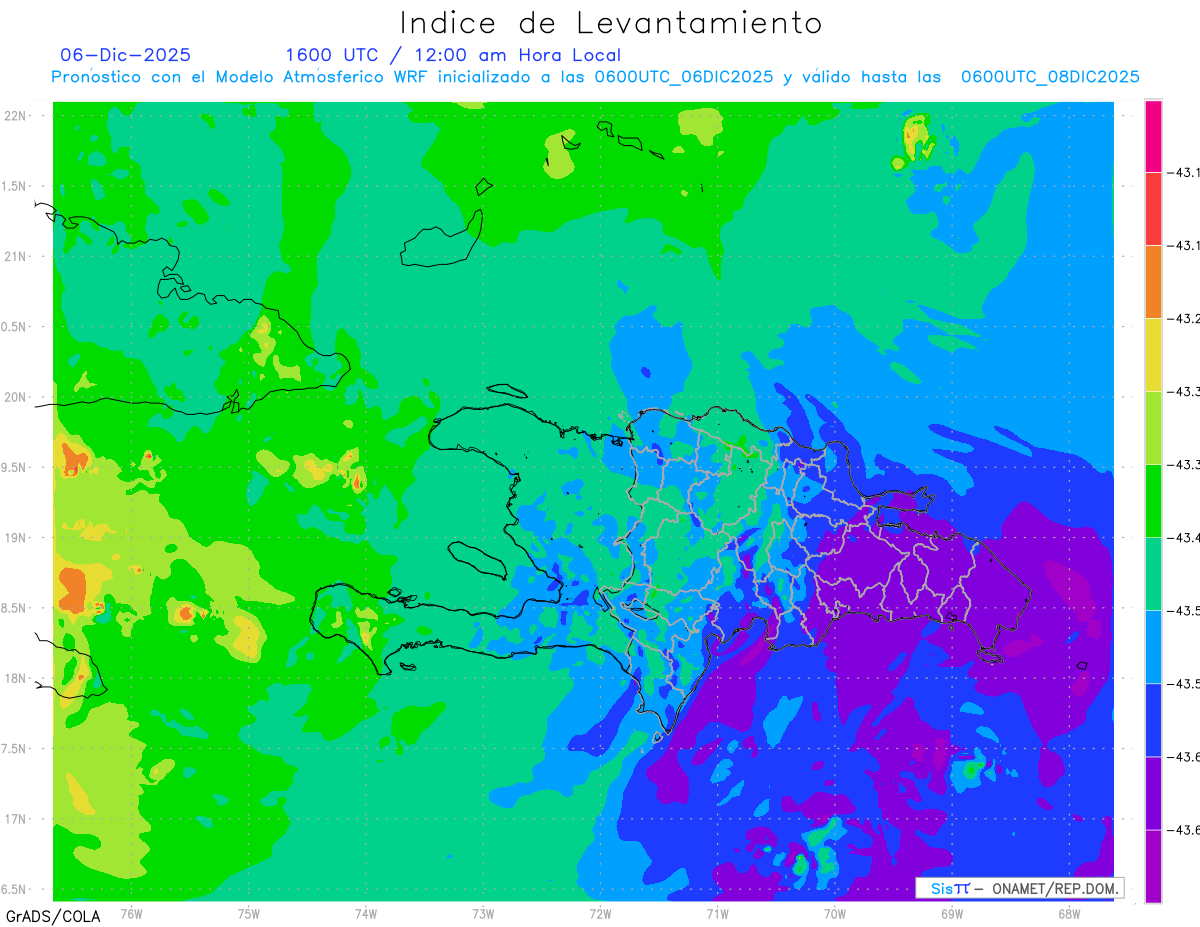Viewport: 1200px width, 927px height.
Task: Select the '0.5N' latitude tick label
Action: point(13,327)
